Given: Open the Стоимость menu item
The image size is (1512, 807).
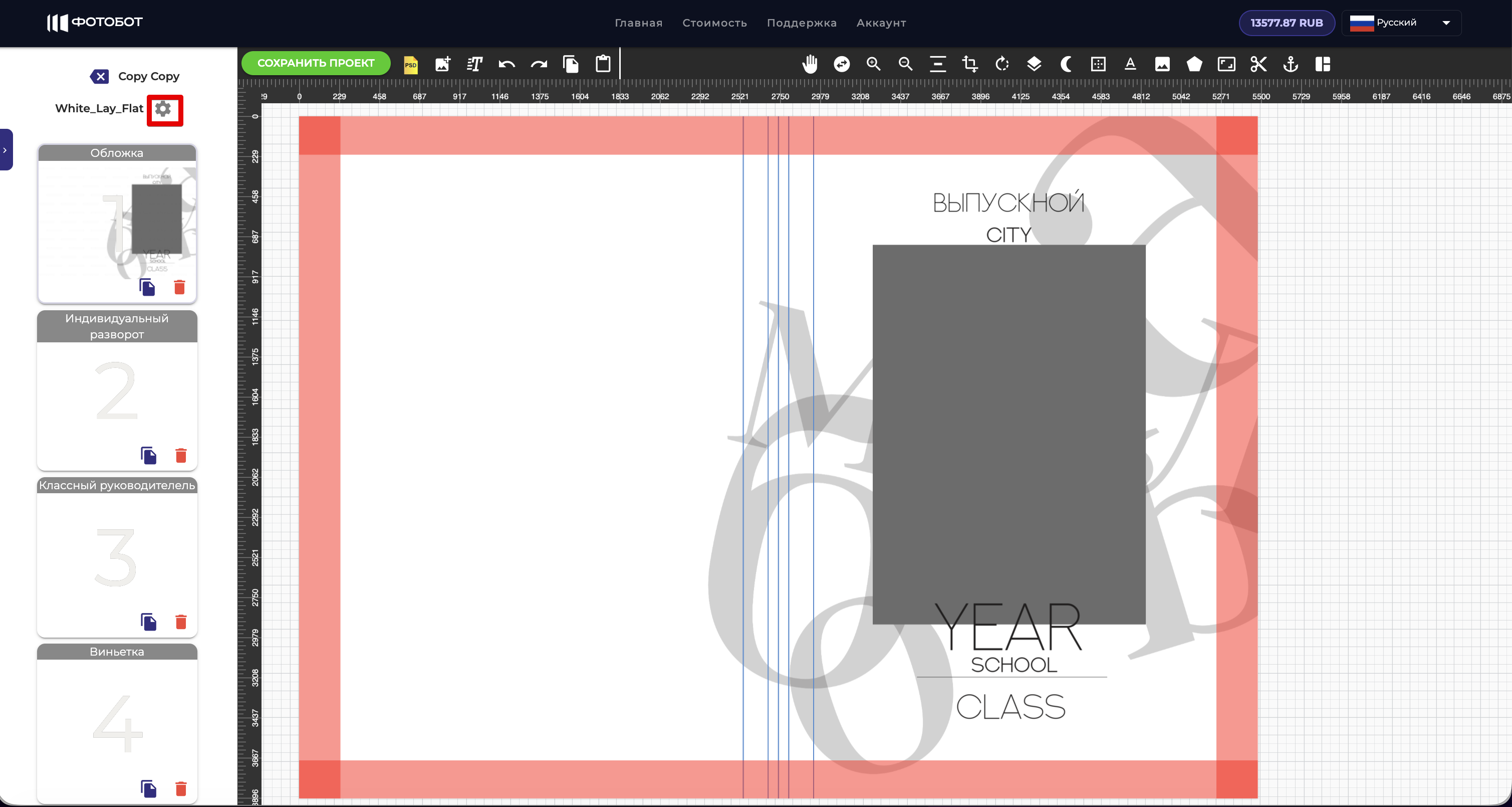Looking at the screenshot, I should point(714,23).
